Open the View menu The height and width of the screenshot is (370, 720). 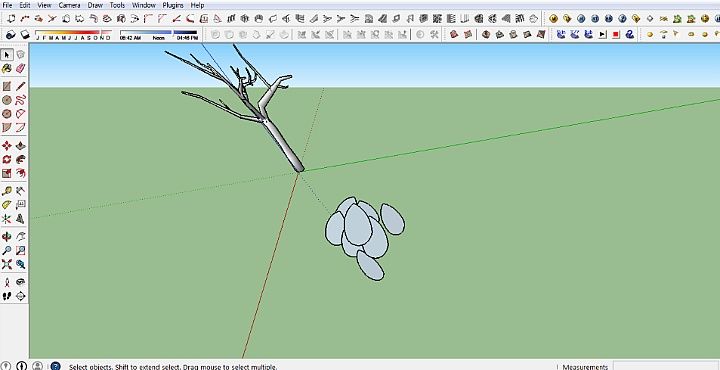click(x=44, y=5)
